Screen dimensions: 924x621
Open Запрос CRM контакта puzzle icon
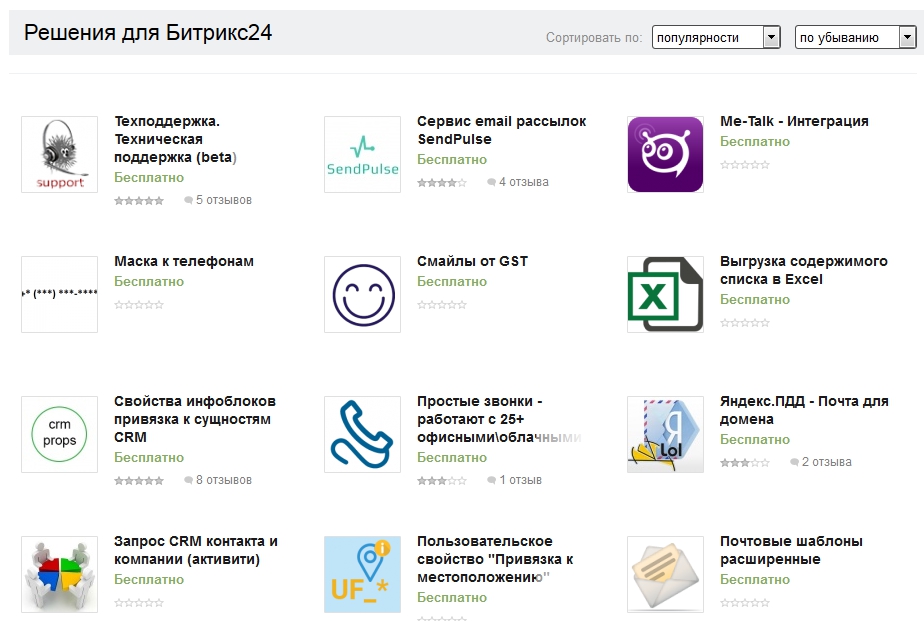click(60, 575)
